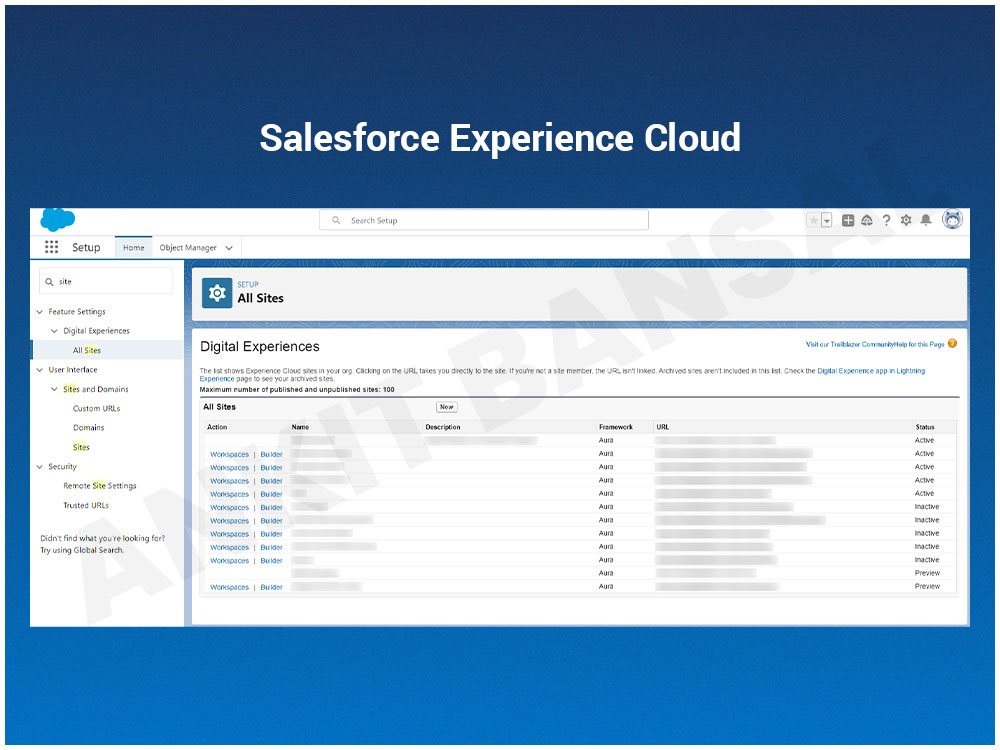
Task: Click inside the Search Setup field
Action: [x=483, y=220]
